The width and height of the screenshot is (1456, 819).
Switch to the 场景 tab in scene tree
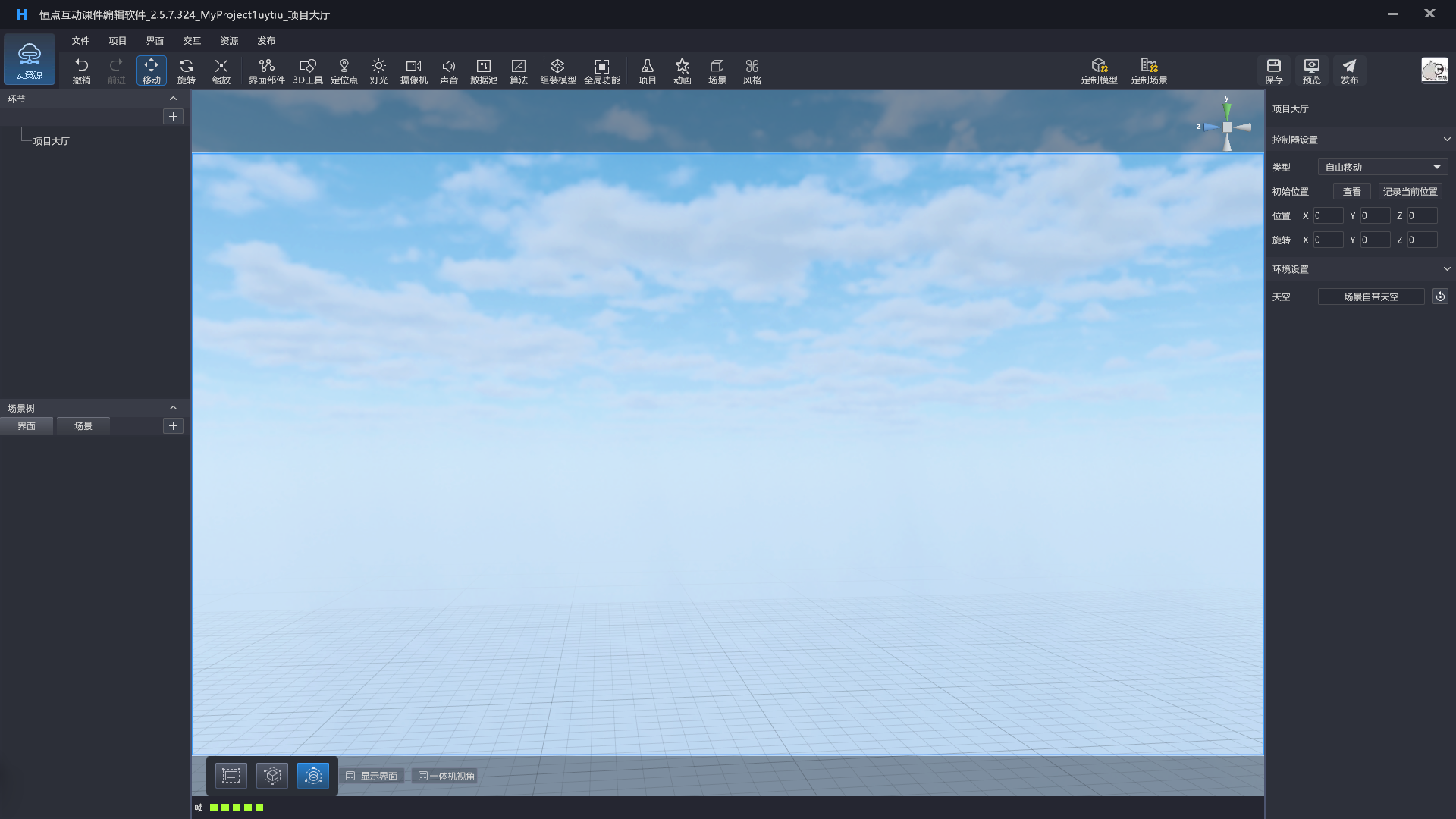[83, 426]
